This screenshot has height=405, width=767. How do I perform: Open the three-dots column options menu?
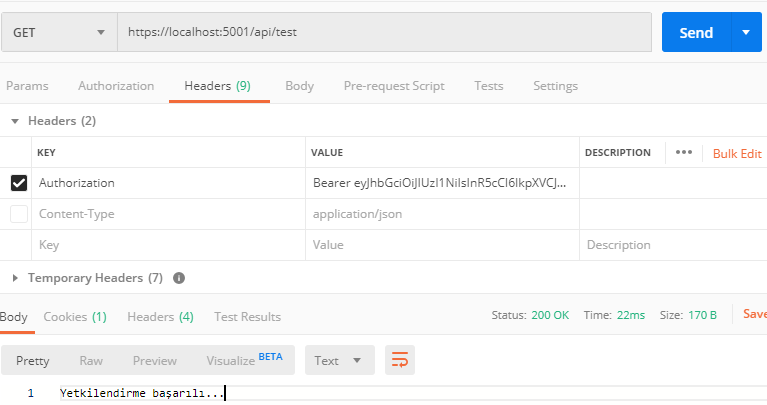(684, 153)
